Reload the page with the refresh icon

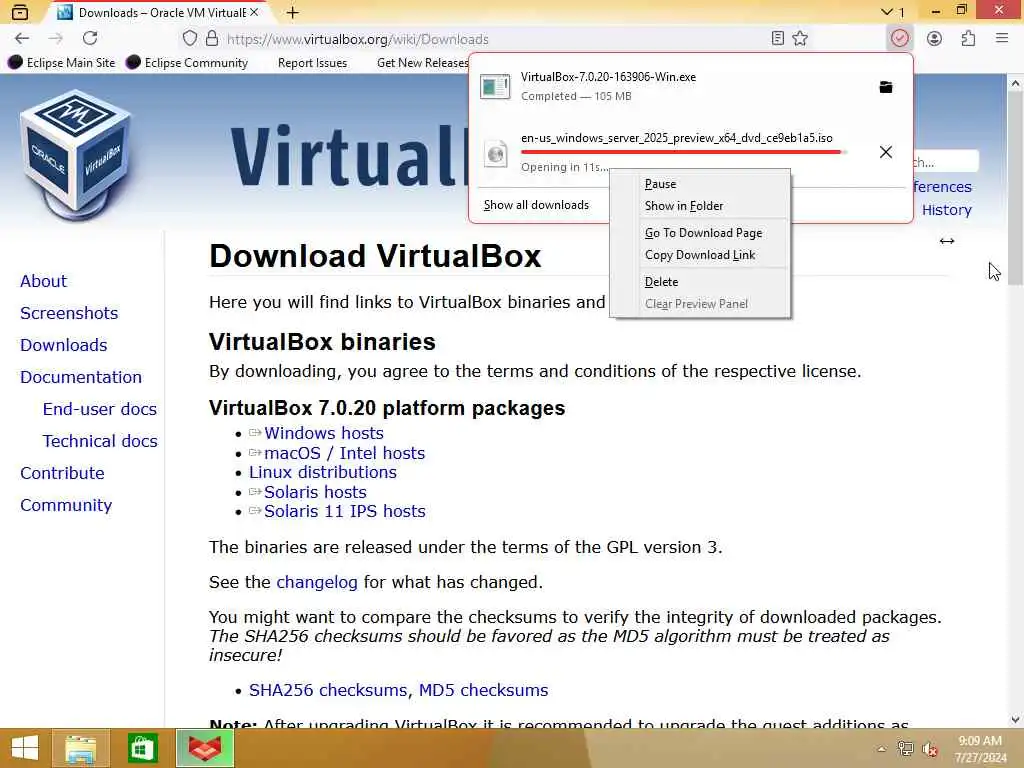tap(90, 39)
